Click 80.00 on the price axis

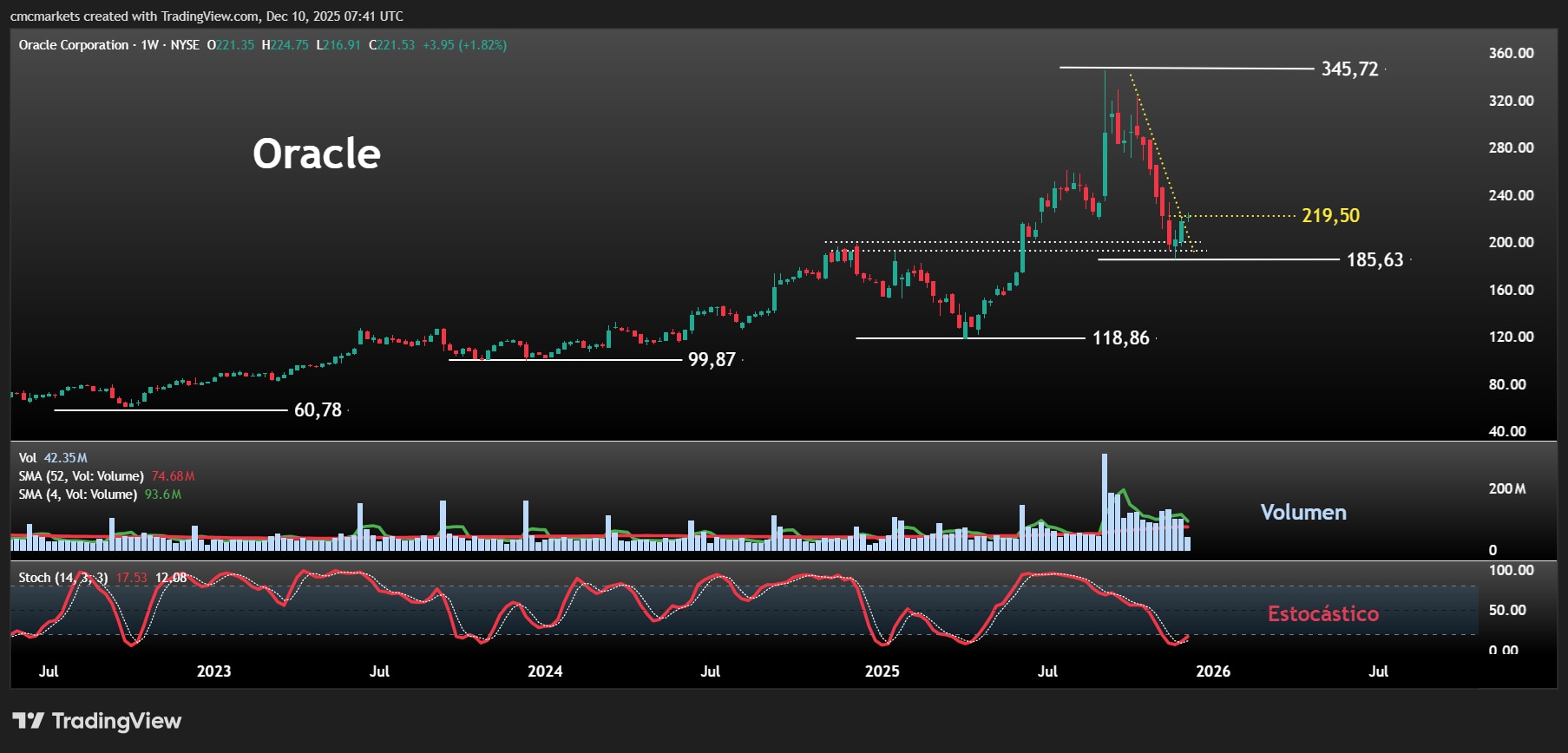click(1507, 384)
